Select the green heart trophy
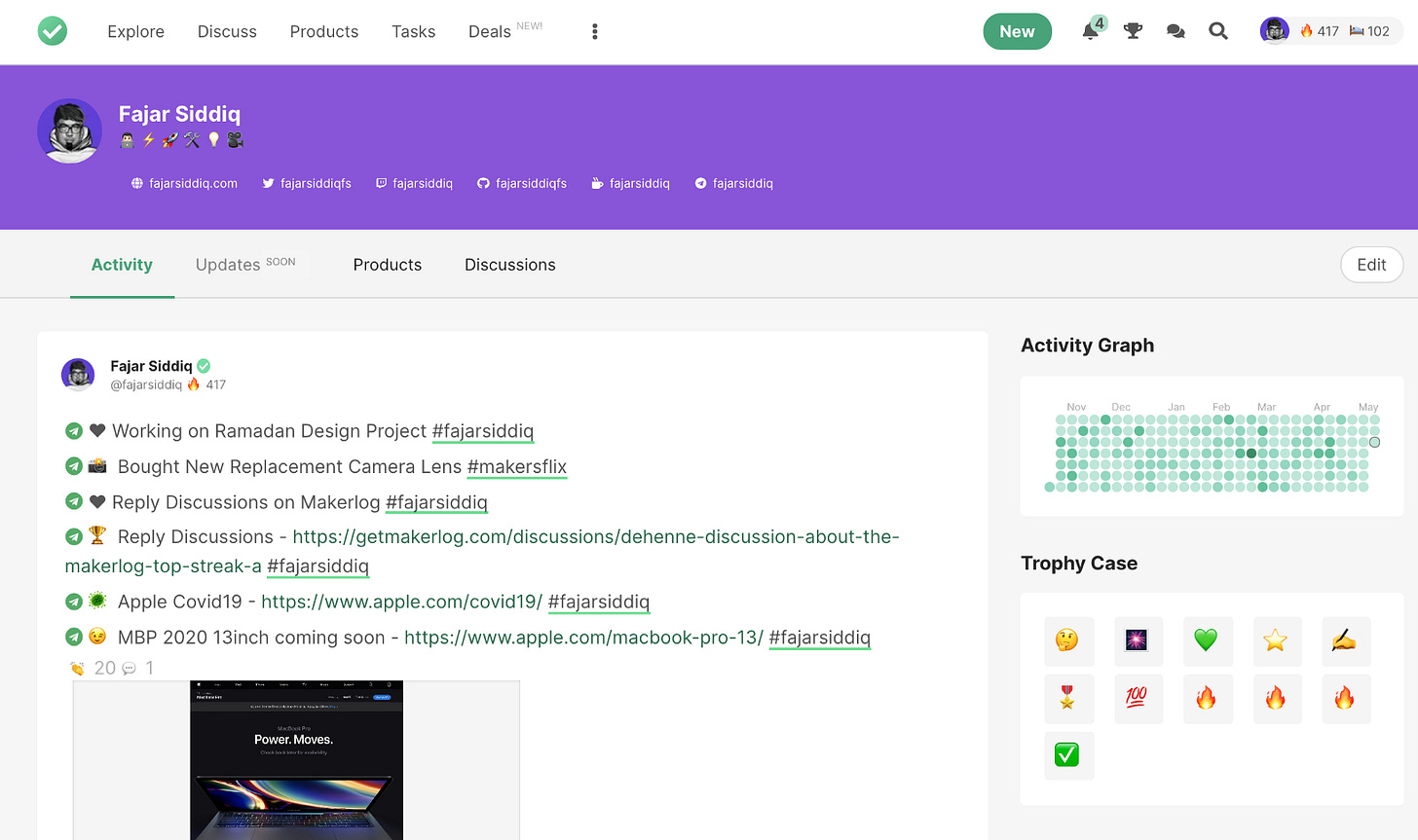Screen dimensions: 1418x840 1206,640
